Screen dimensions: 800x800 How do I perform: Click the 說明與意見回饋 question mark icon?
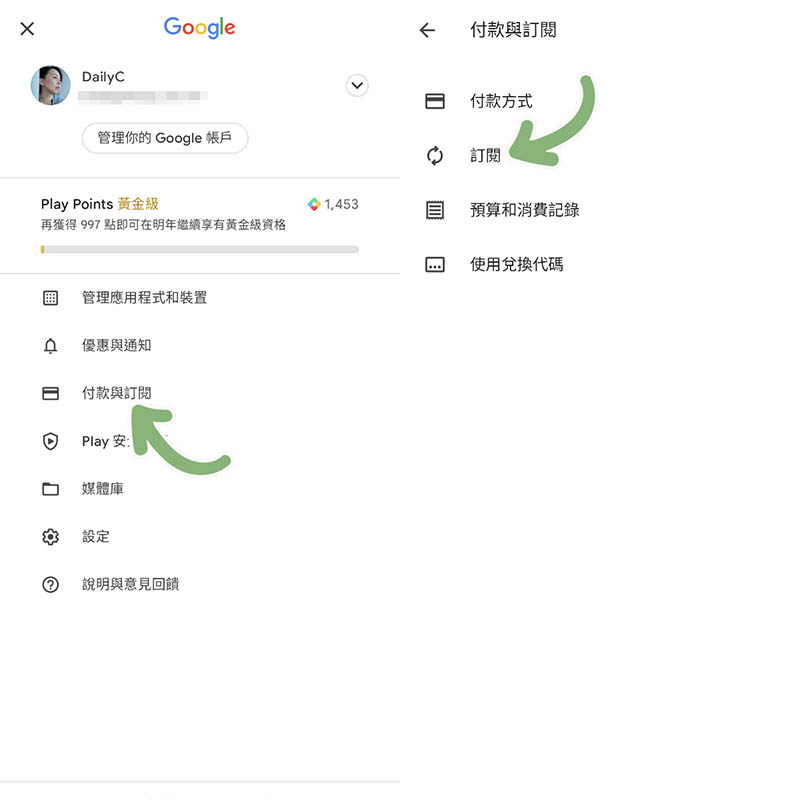(51, 584)
